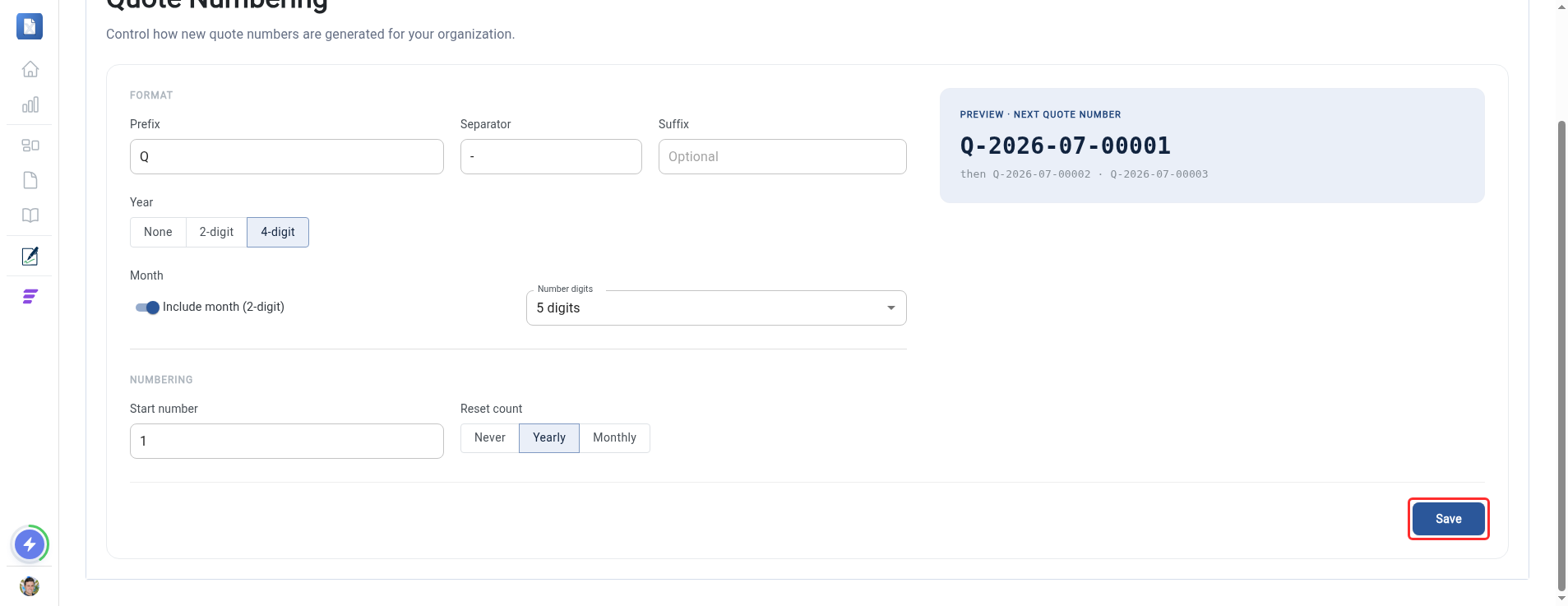Open the open-book catalog icon

tap(30, 215)
